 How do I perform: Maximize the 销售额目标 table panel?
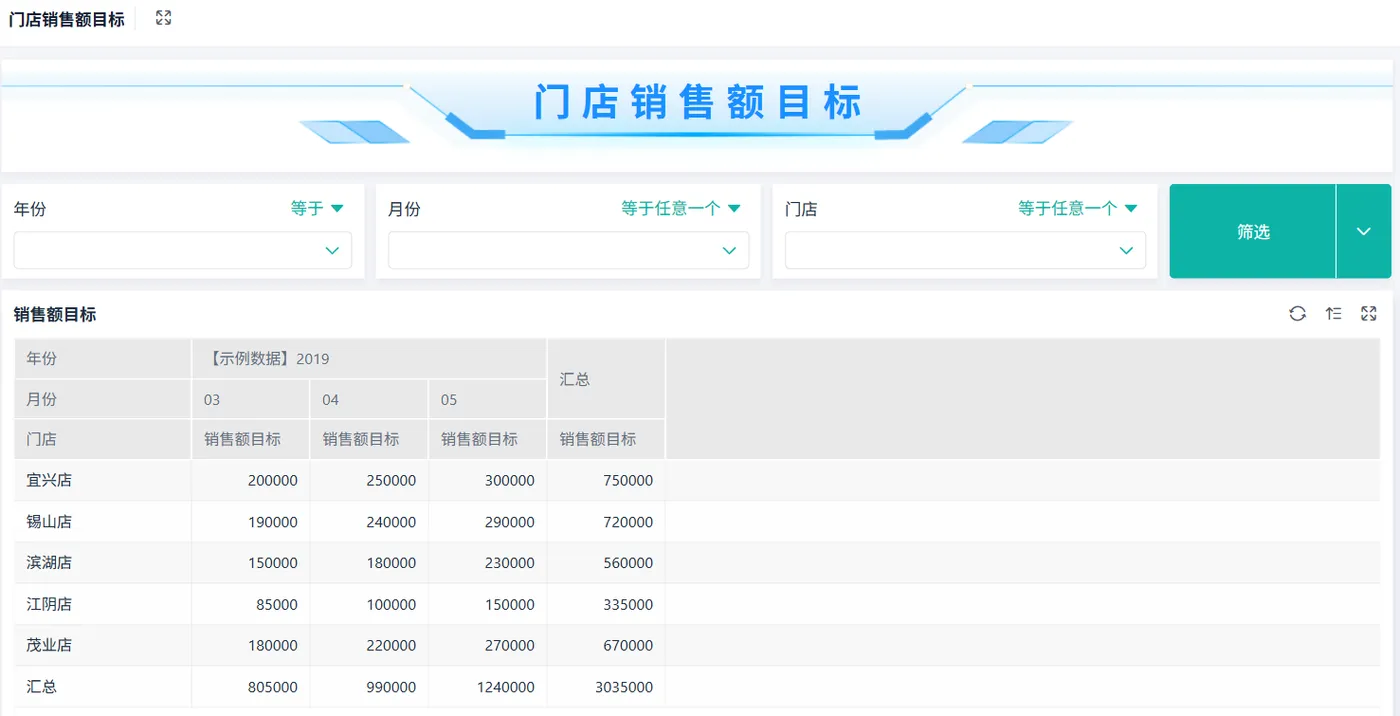pyautogui.click(x=1369, y=314)
